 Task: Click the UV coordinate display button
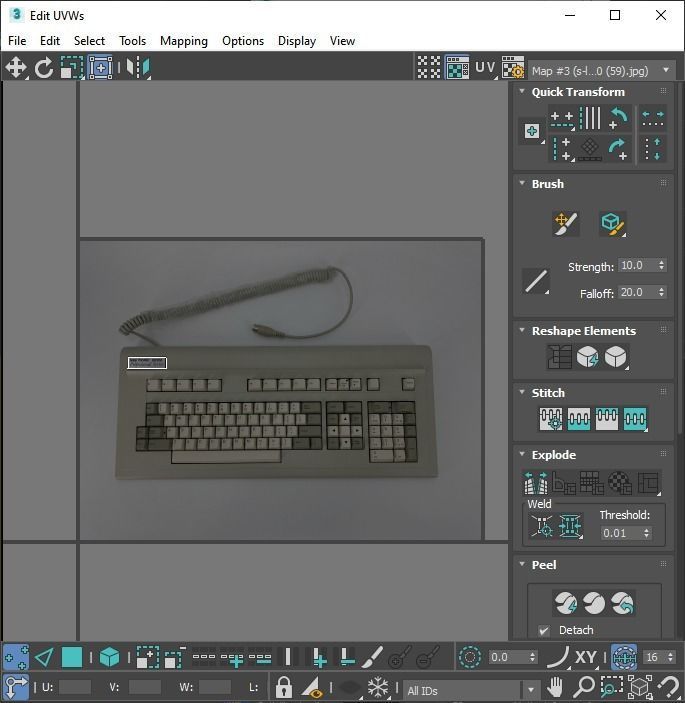pos(485,68)
